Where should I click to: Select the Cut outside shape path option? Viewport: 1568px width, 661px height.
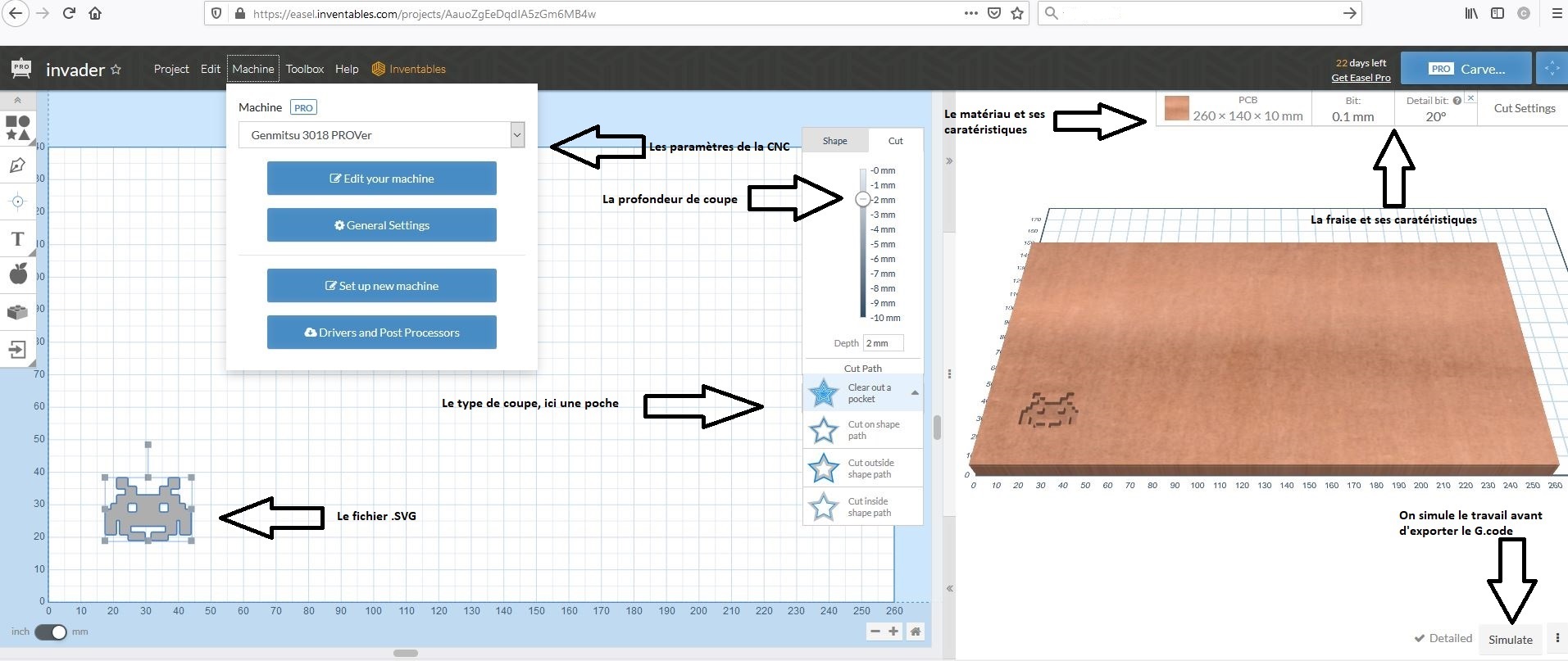pyautogui.click(x=862, y=469)
